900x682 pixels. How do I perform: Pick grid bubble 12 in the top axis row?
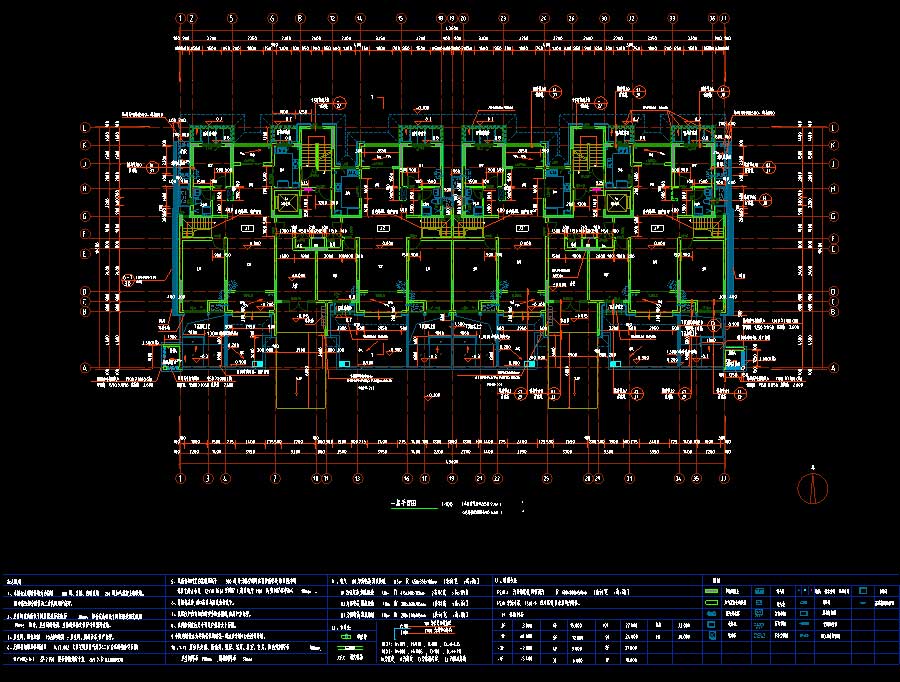coord(333,18)
